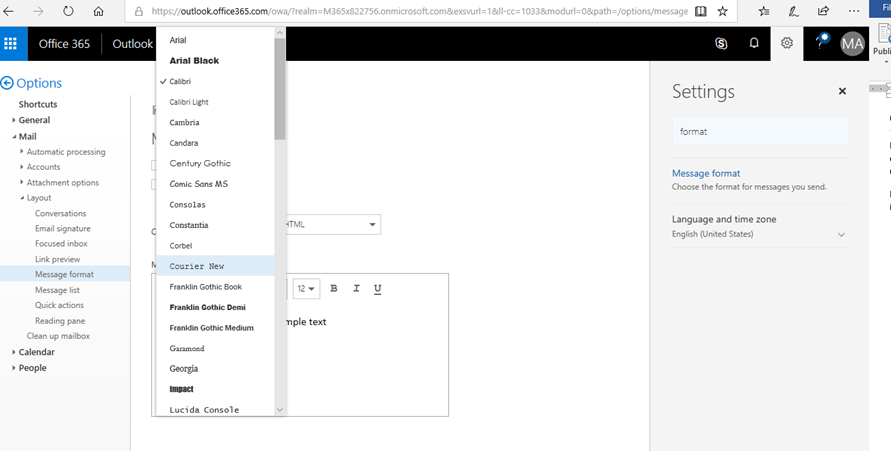Pick Calibri Light font

point(215,102)
